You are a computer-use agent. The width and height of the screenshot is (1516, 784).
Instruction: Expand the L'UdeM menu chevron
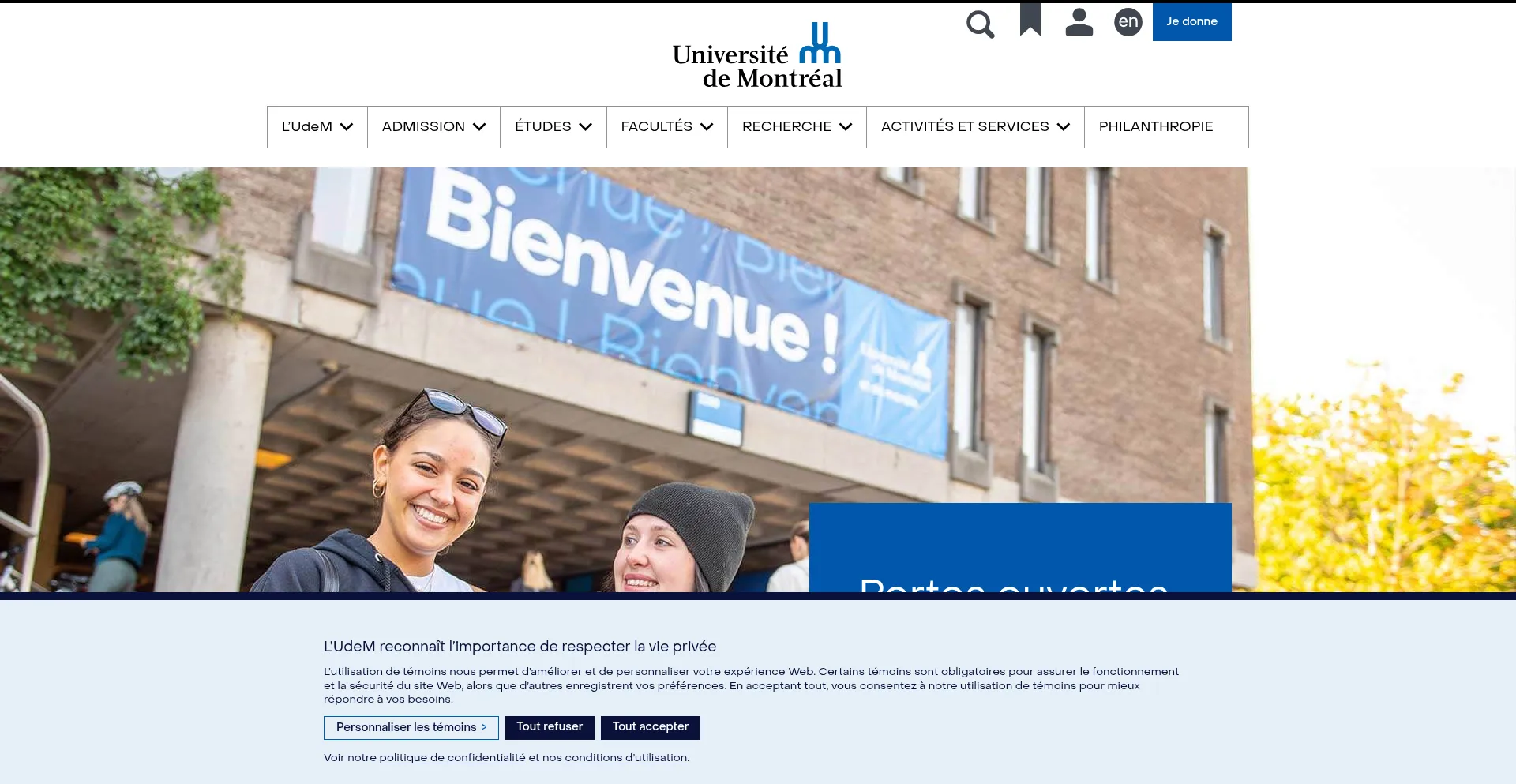[x=347, y=127]
